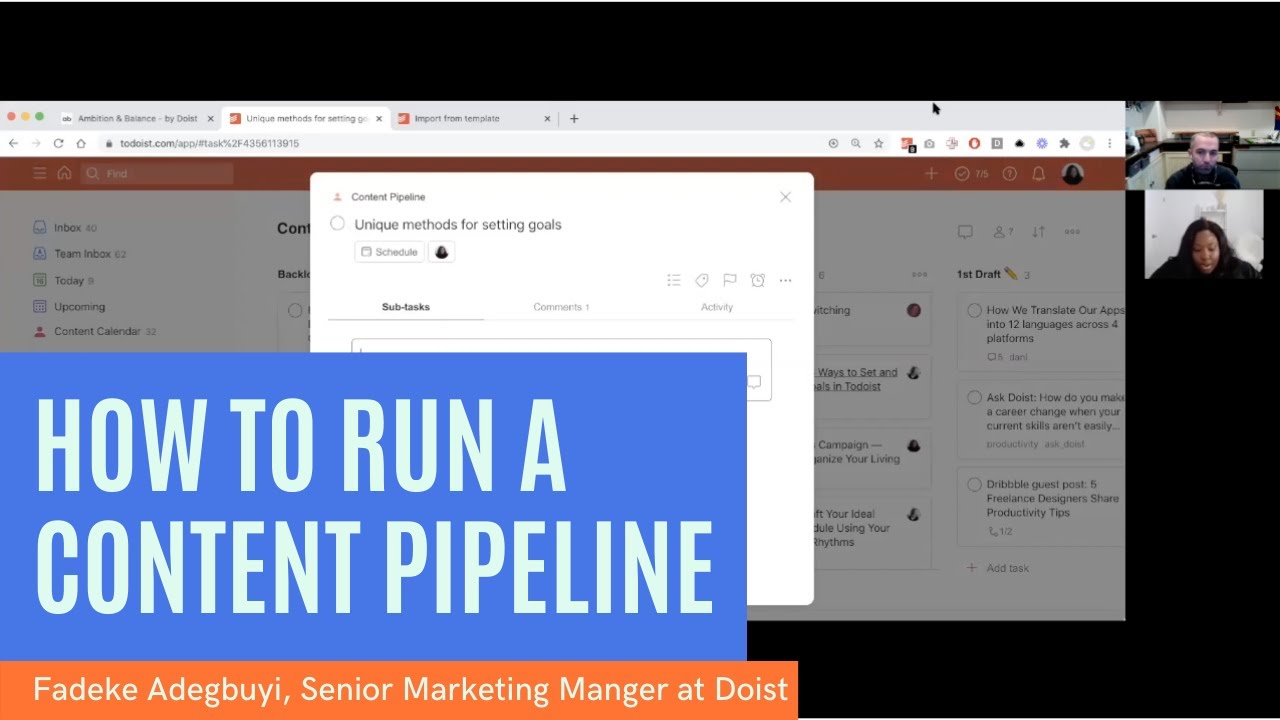Image resolution: width=1280 pixels, height=720 pixels.
Task: Click sub-task count 1/2 on Dribbble card
Action: pos(1000,531)
